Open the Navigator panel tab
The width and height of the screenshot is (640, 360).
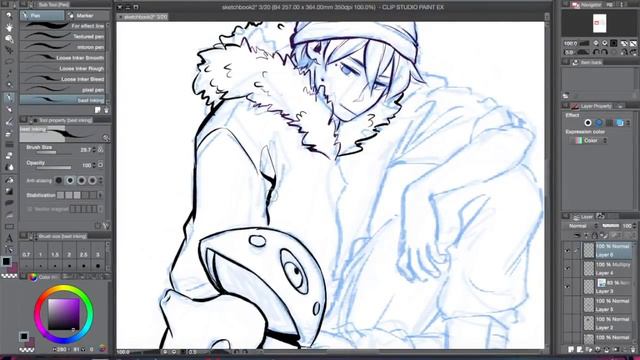(588, 5)
